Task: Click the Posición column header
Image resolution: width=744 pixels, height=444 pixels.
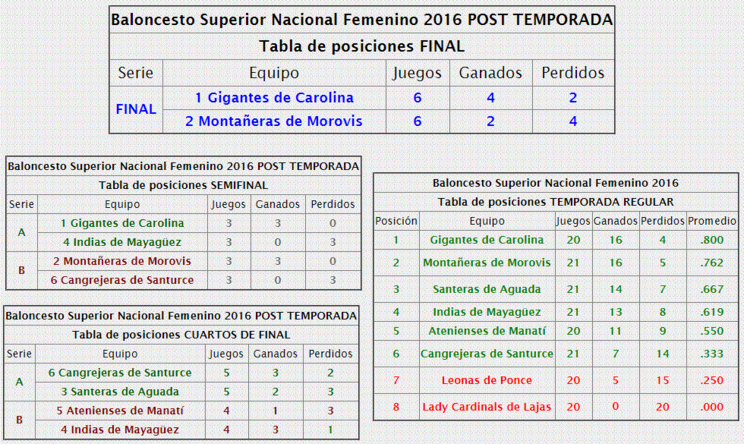Action: point(396,221)
